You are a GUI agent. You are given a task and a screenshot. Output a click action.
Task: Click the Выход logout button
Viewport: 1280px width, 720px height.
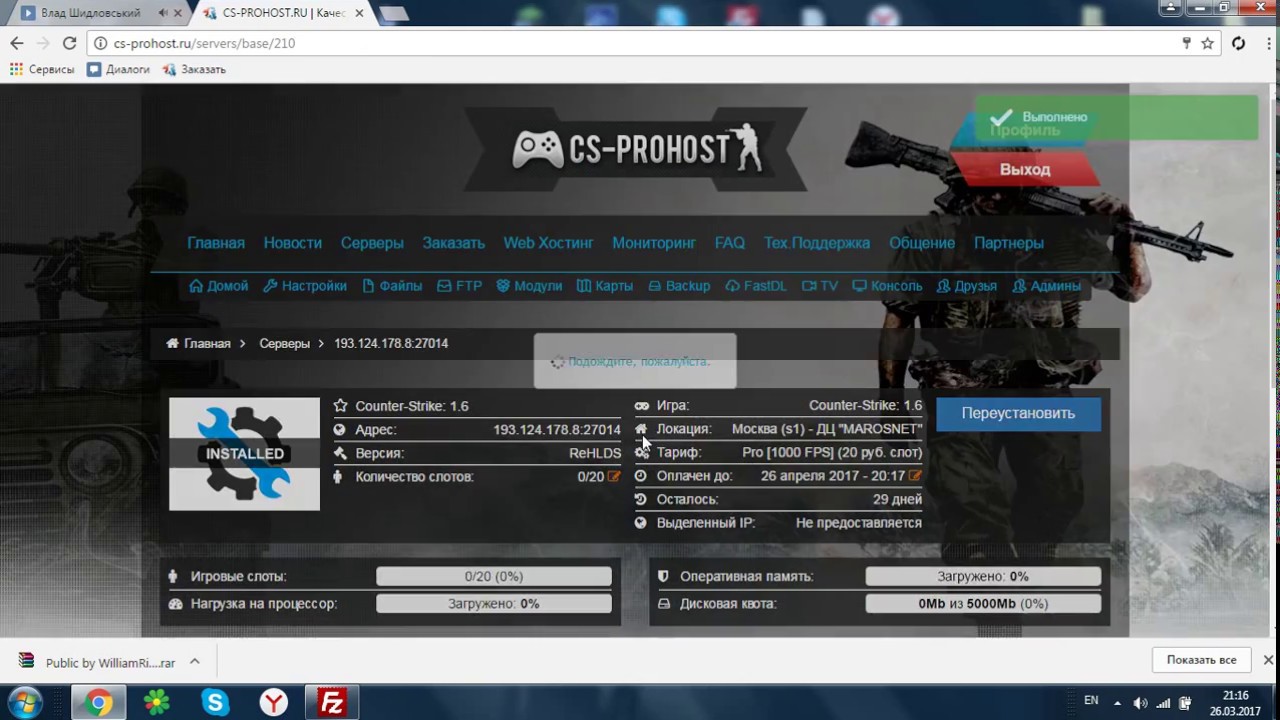[x=1025, y=169]
